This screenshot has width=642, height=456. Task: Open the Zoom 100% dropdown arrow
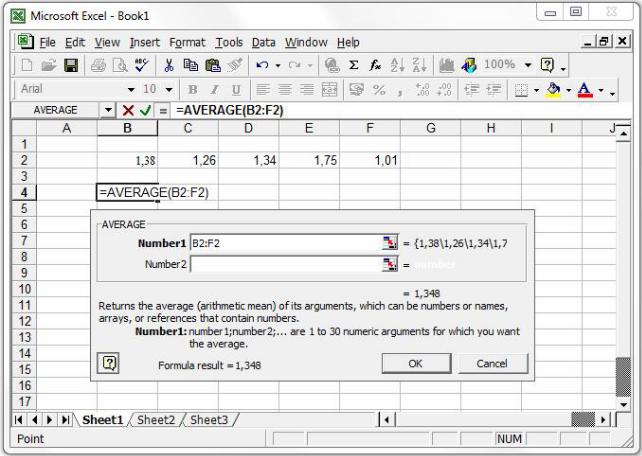(528, 65)
